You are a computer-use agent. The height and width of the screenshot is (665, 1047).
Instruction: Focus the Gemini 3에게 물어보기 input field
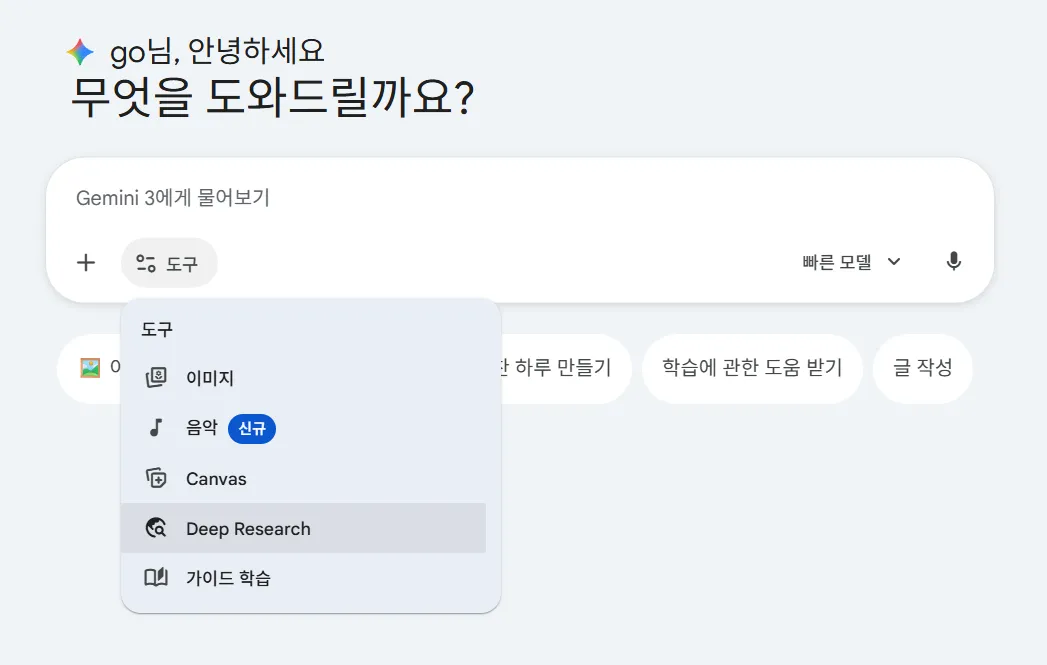click(x=519, y=198)
